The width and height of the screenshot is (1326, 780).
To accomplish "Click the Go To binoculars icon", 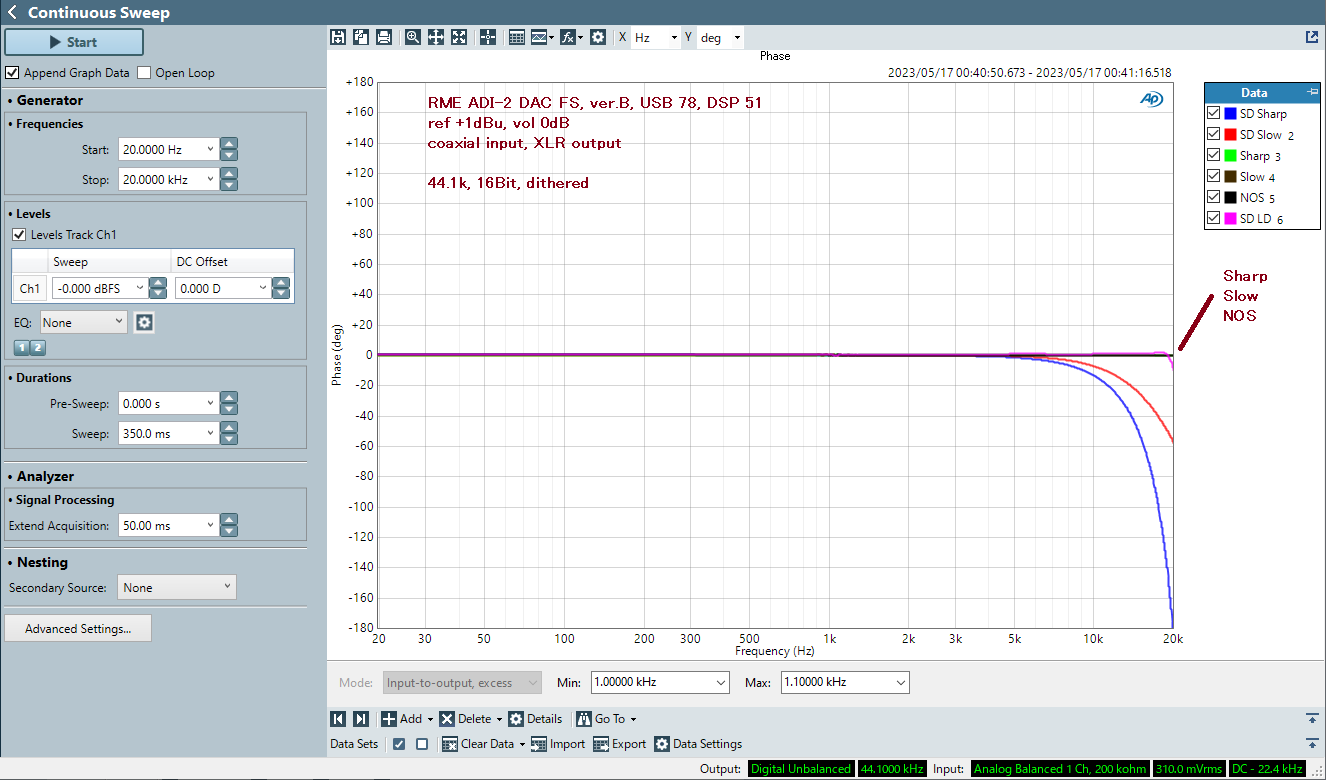I will [584, 719].
